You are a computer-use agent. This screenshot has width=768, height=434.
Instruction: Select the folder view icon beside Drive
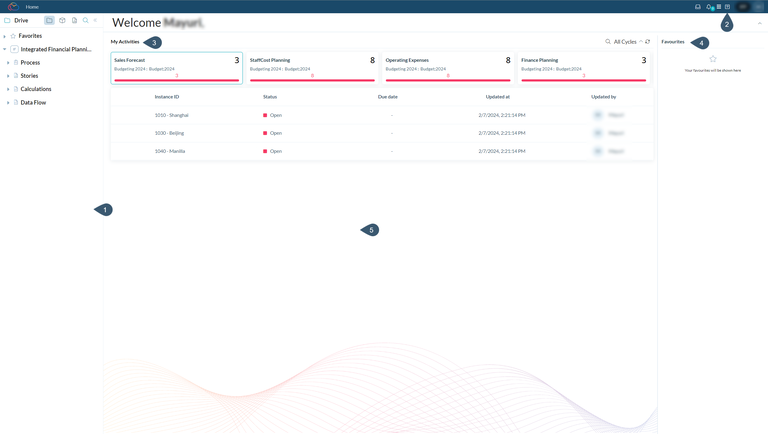coord(49,20)
